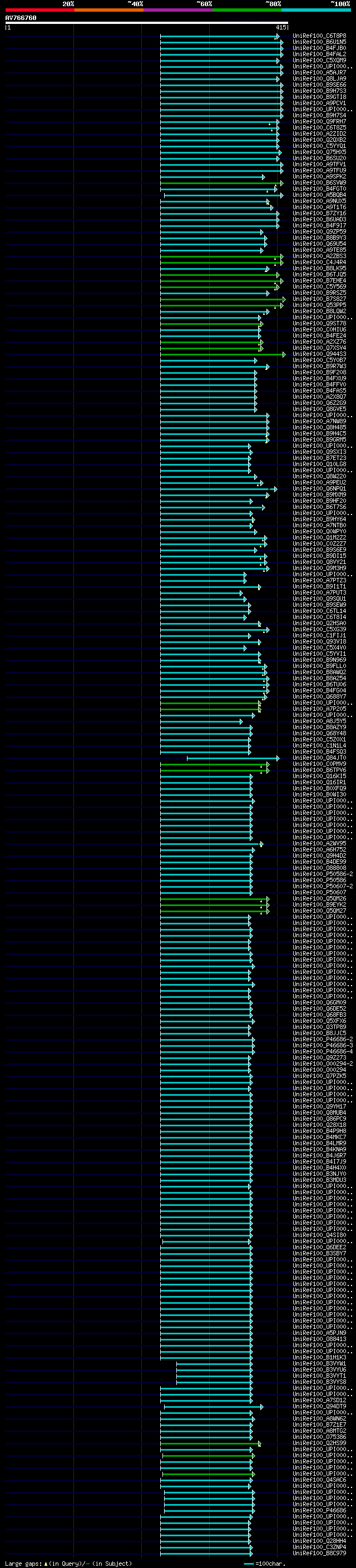Viewport: 356px width, 1568px height.
Task: Click the UniRef100_Q2HSA0 label
Action: (319, 624)
